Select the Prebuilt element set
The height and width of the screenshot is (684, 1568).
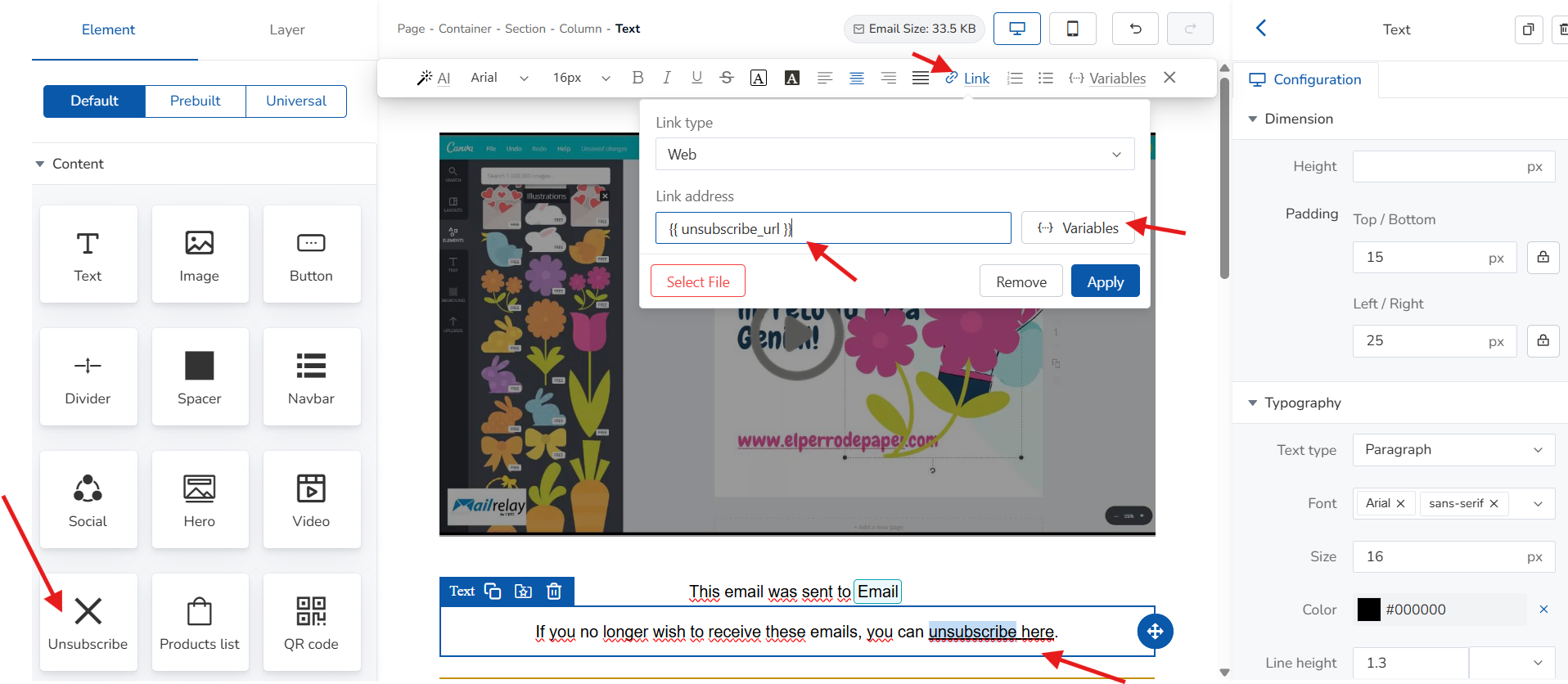tap(196, 101)
